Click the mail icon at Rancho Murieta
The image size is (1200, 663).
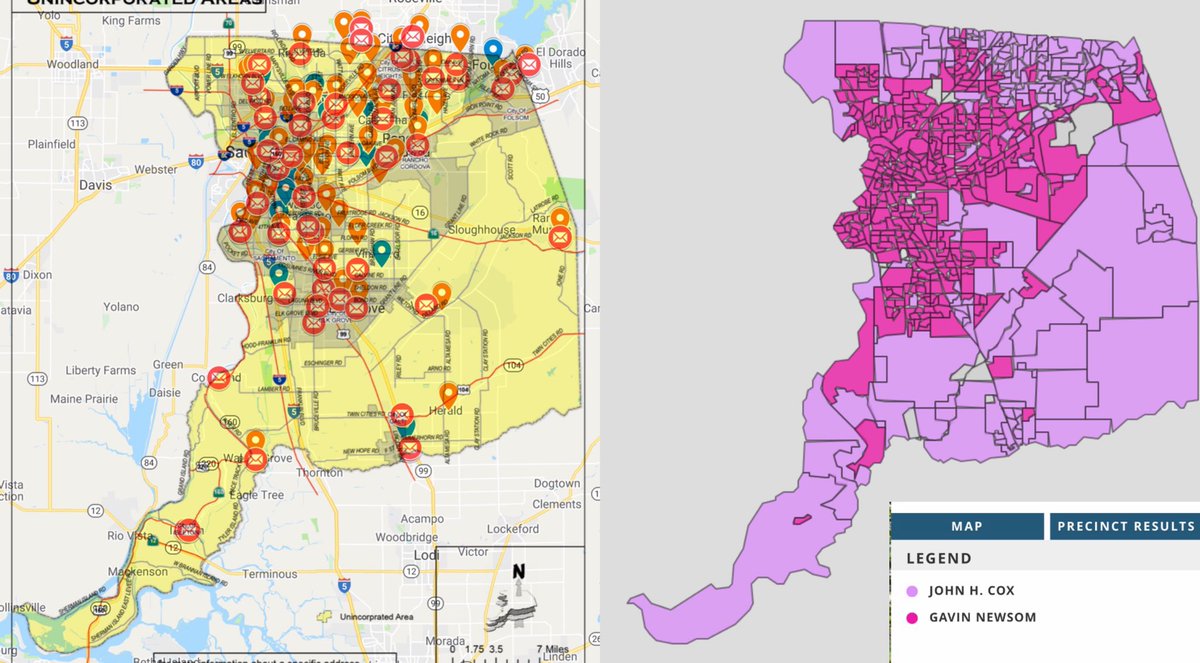pos(560,237)
